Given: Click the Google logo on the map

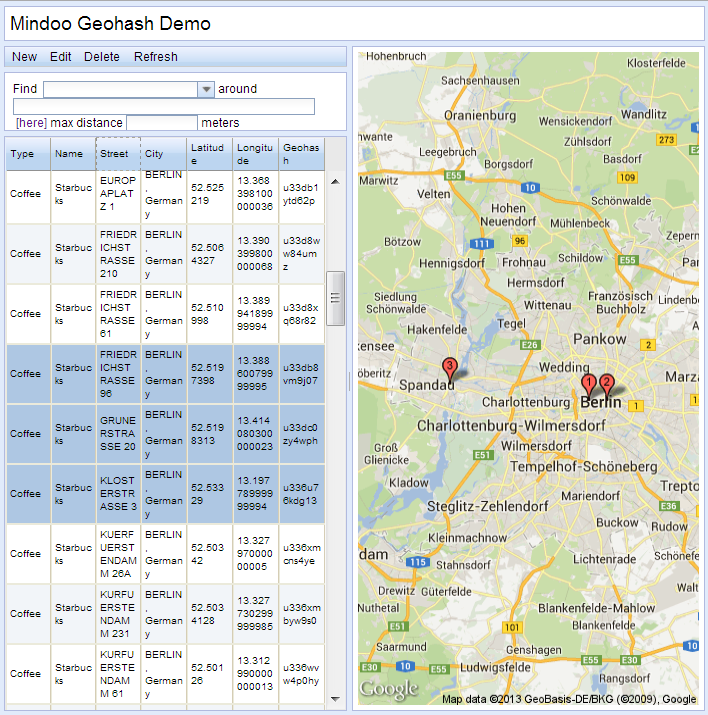Looking at the screenshot, I should point(388,689).
